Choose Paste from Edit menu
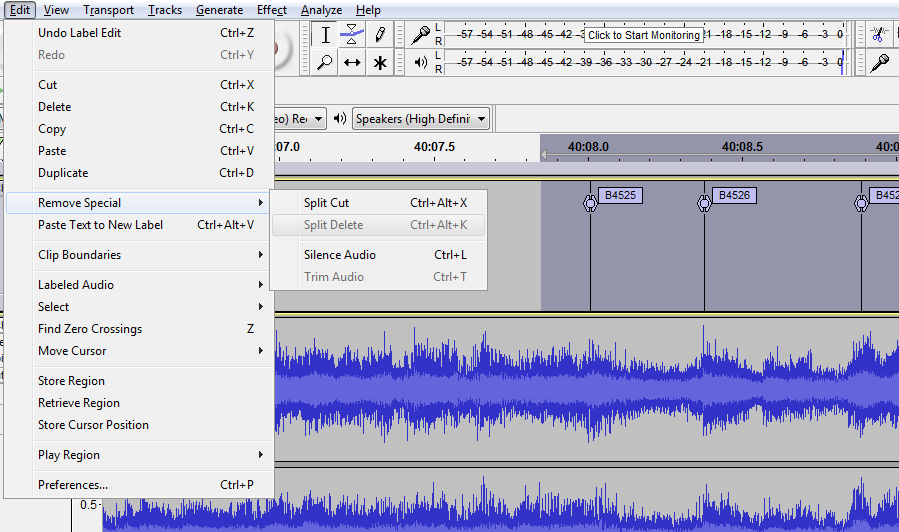The image size is (899, 532). 138,151
